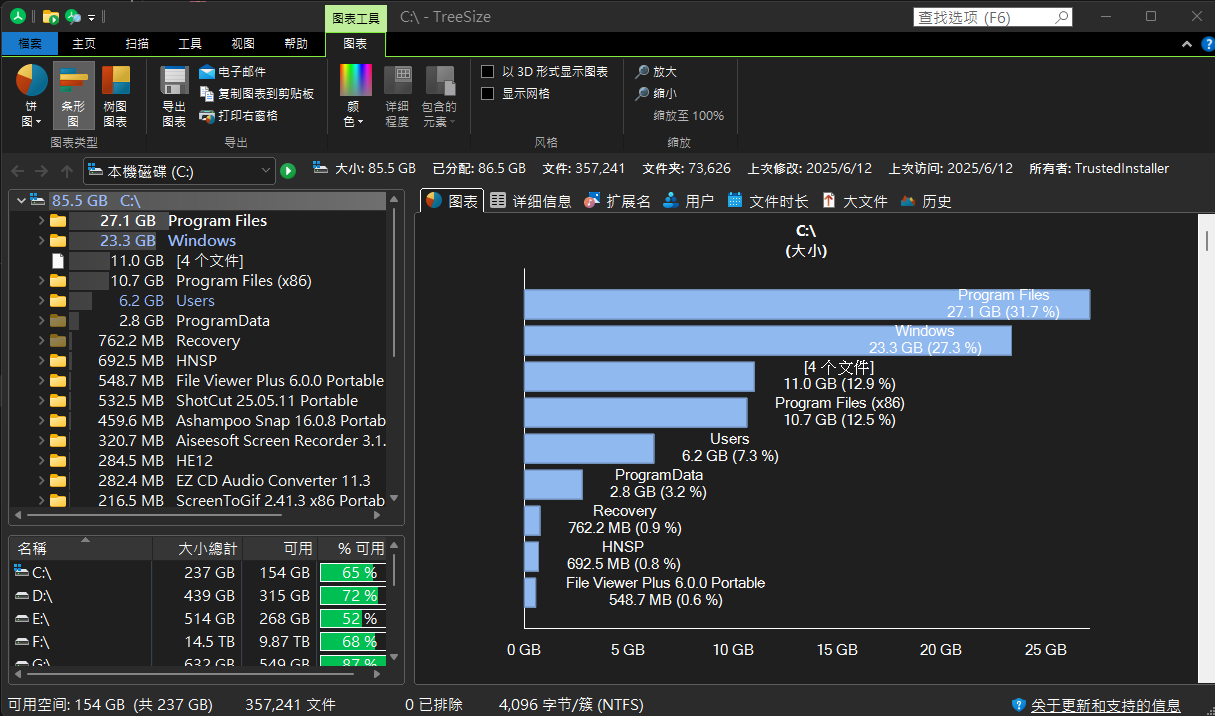Viewport: 1215px width, 716px height.
Task: Navigate forward with right arrow
Action: click(42, 171)
